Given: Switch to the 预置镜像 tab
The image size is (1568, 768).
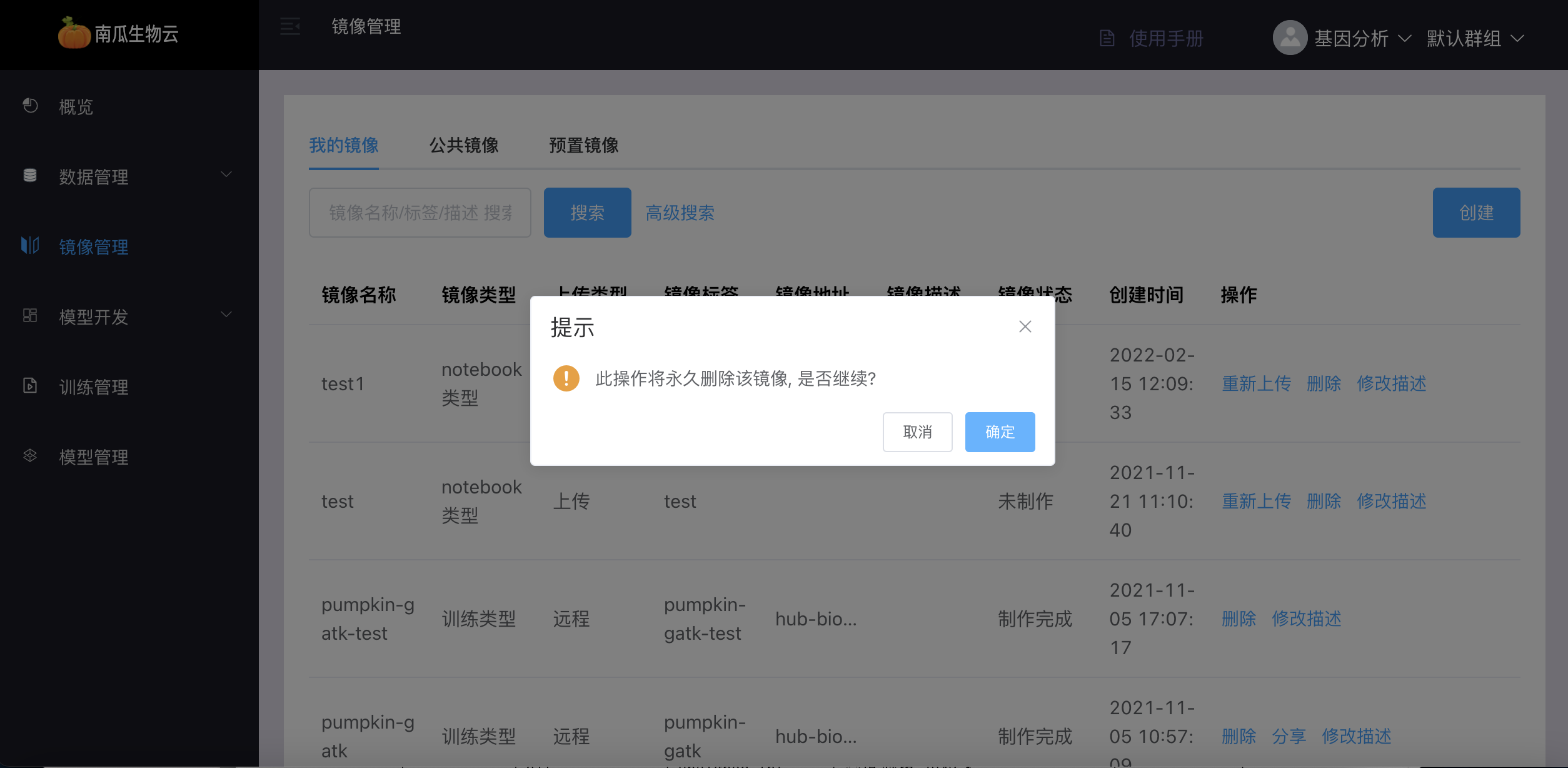Looking at the screenshot, I should (x=584, y=145).
